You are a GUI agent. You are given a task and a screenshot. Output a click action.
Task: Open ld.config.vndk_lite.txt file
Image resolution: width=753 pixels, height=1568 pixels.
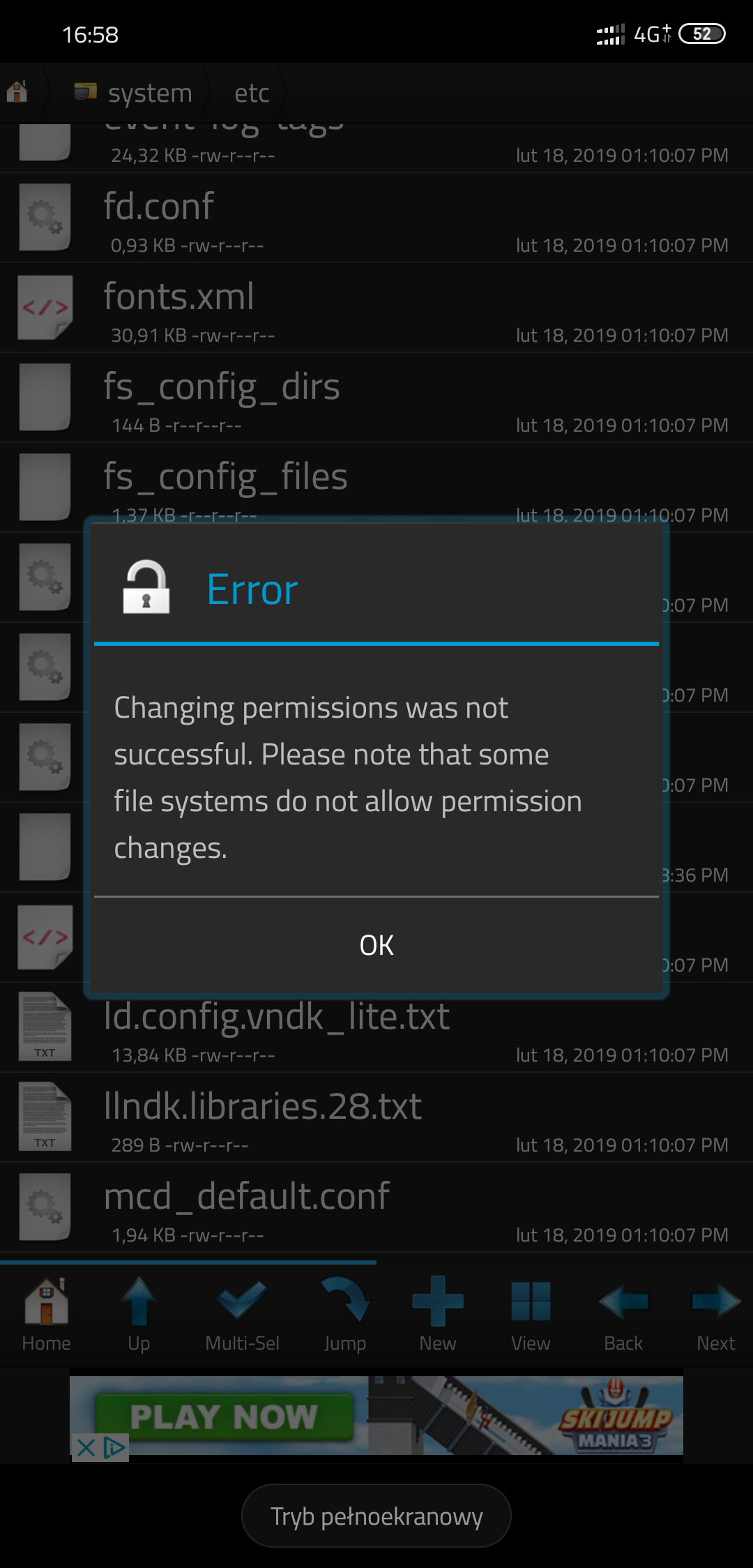point(376,1028)
